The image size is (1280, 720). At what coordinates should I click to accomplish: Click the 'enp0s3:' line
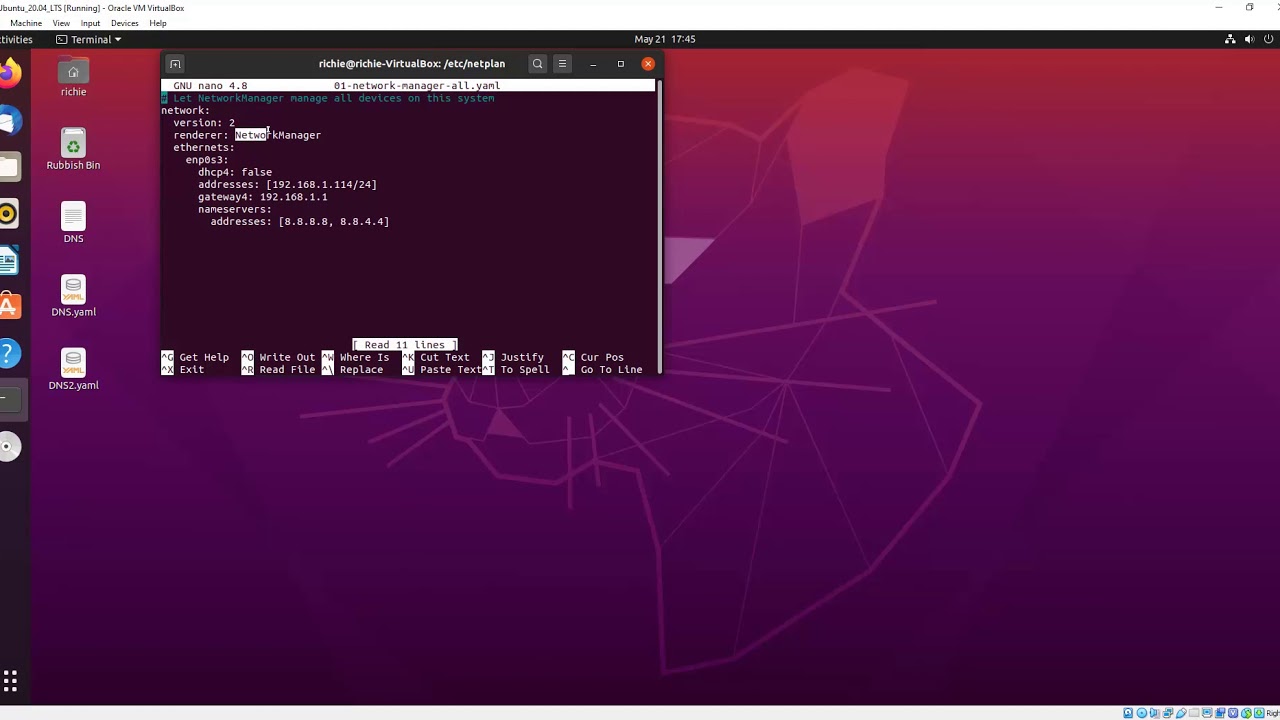(x=207, y=160)
